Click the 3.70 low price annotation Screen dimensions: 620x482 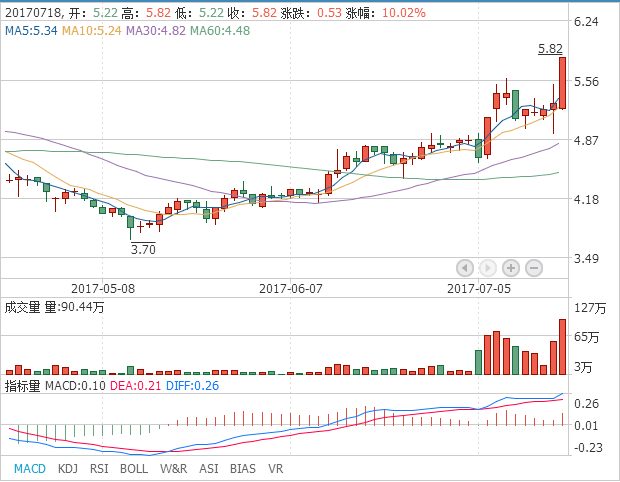(143, 250)
